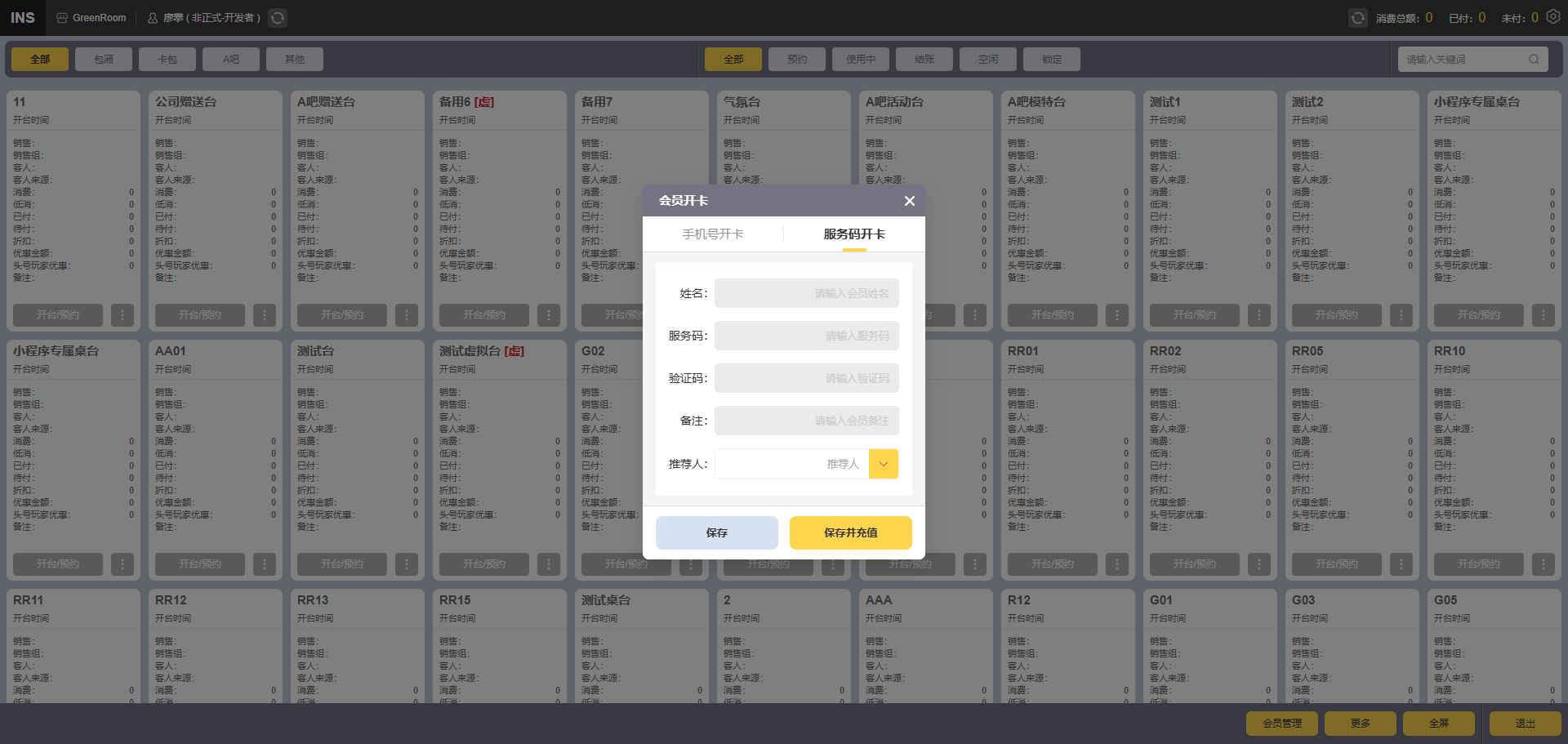Filter tables by 包厢 type

click(x=104, y=59)
